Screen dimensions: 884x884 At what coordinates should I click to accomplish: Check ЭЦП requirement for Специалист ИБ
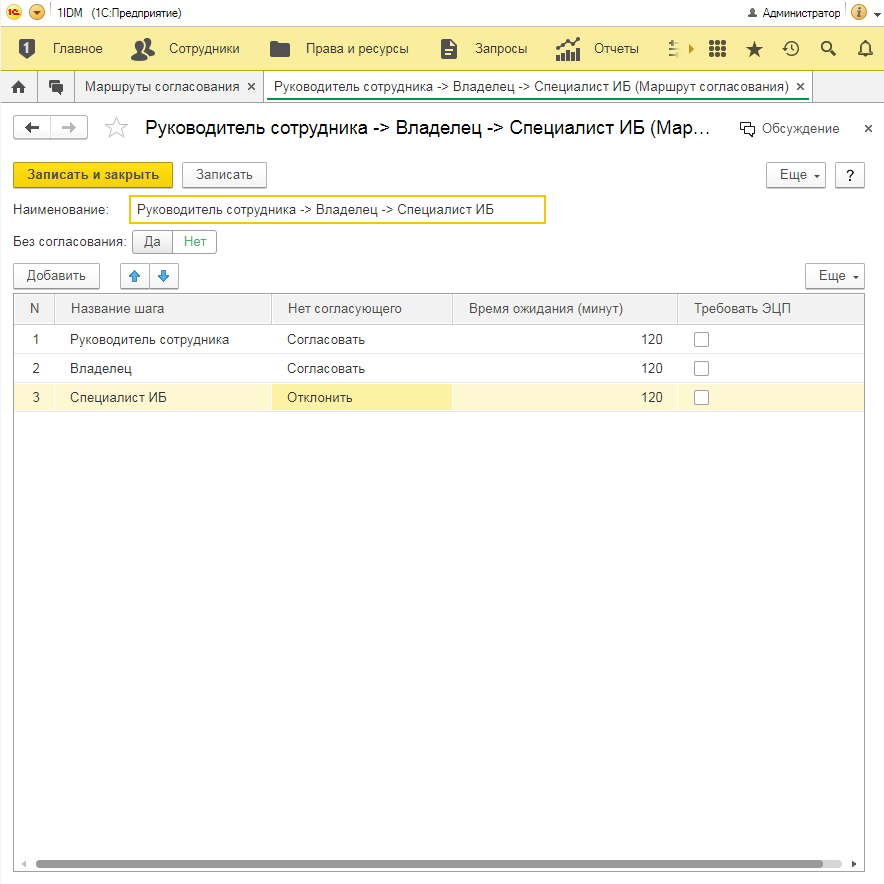coord(701,398)
